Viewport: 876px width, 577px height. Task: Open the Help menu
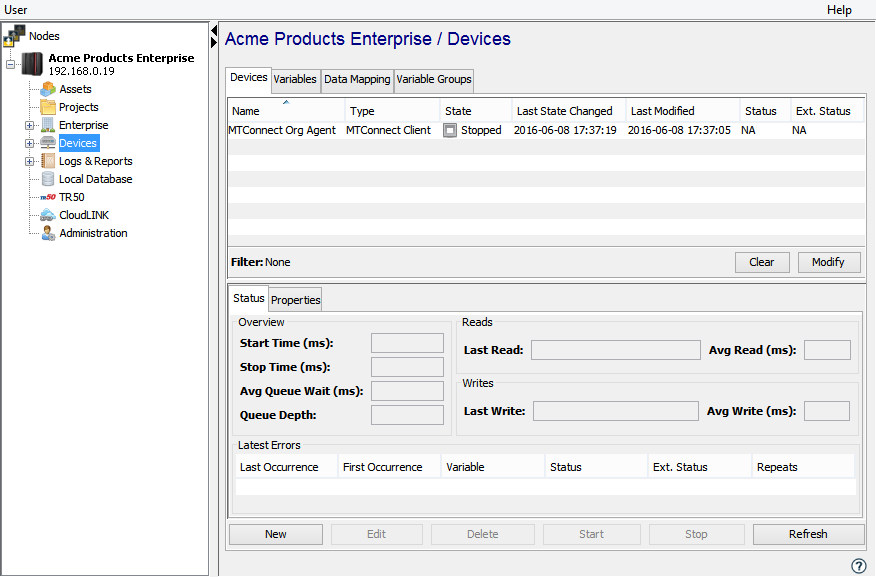coord(839,9)
